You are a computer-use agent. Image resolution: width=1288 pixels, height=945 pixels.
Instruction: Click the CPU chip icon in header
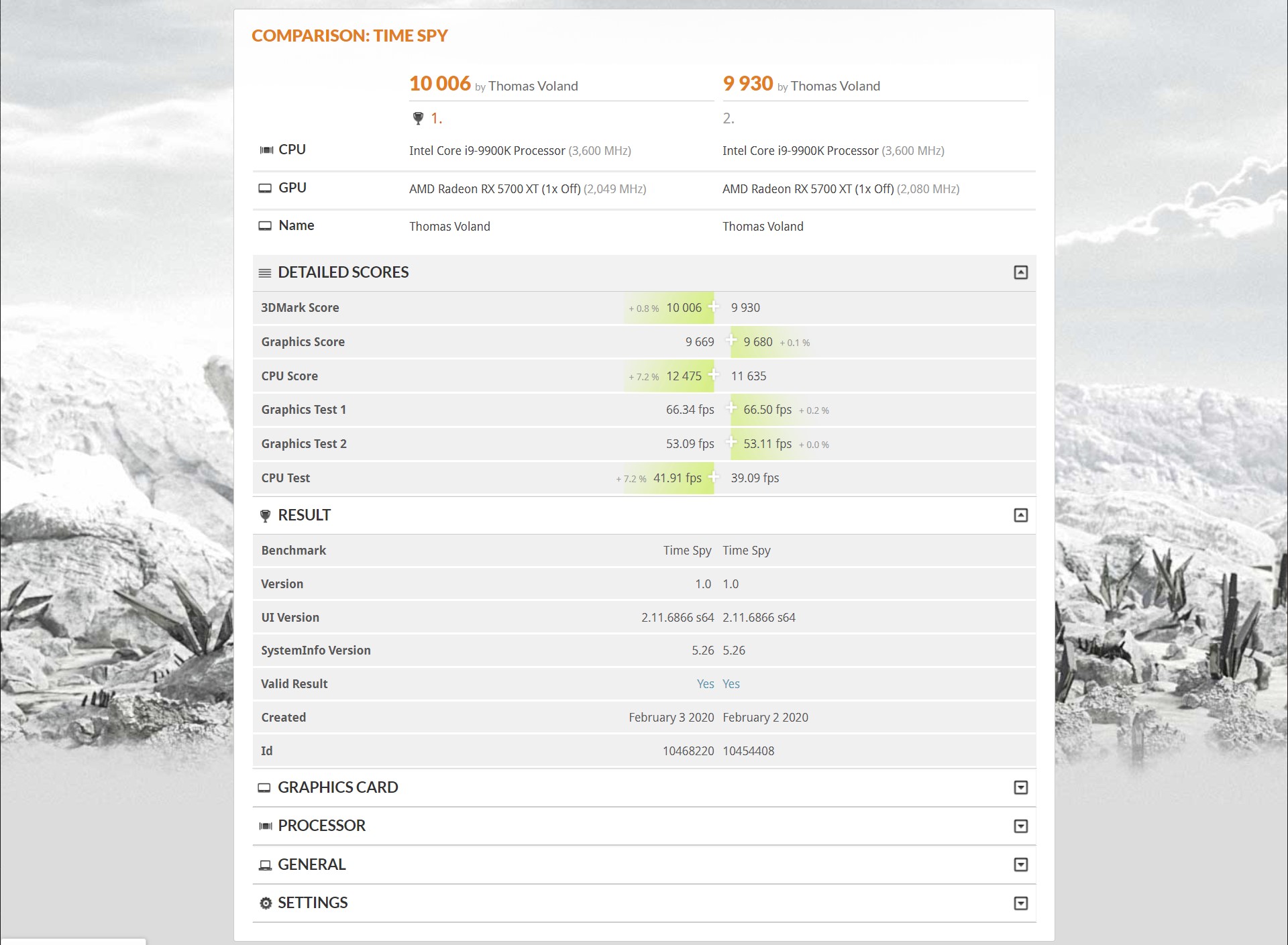click(266, 150)
